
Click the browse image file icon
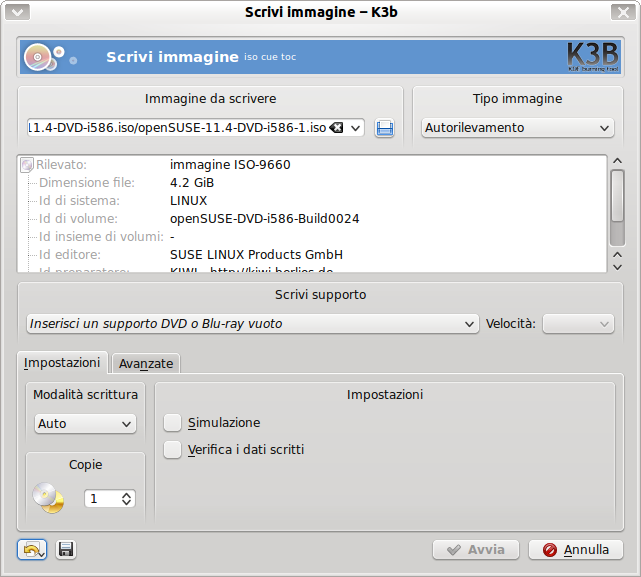tap(384, 128)
